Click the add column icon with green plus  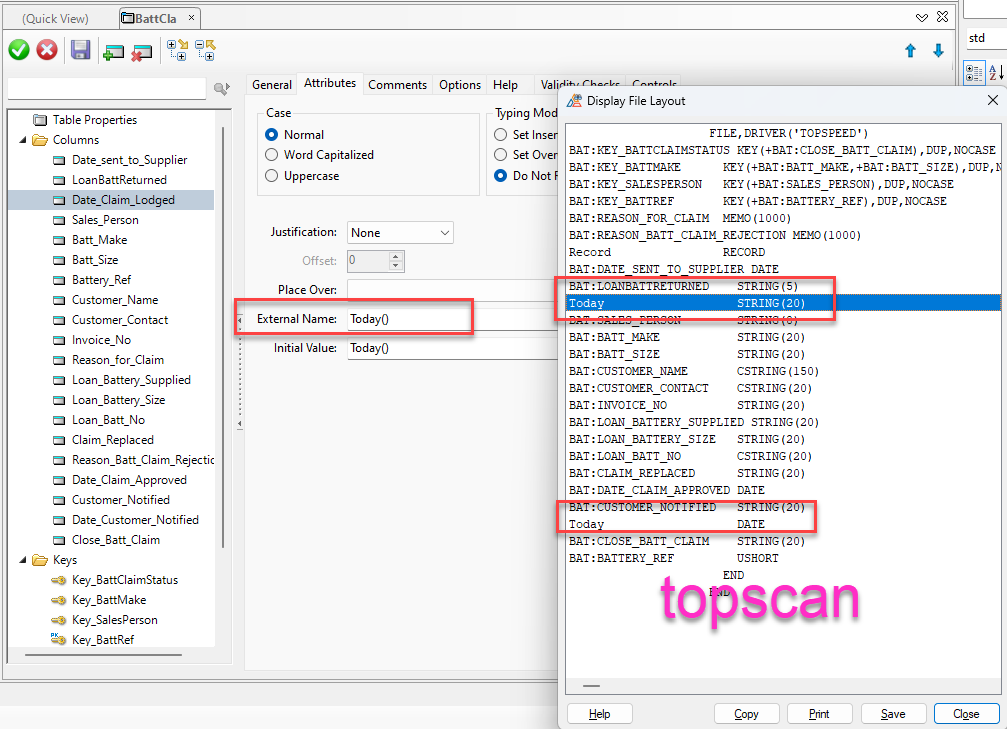(x=113, y=51)
